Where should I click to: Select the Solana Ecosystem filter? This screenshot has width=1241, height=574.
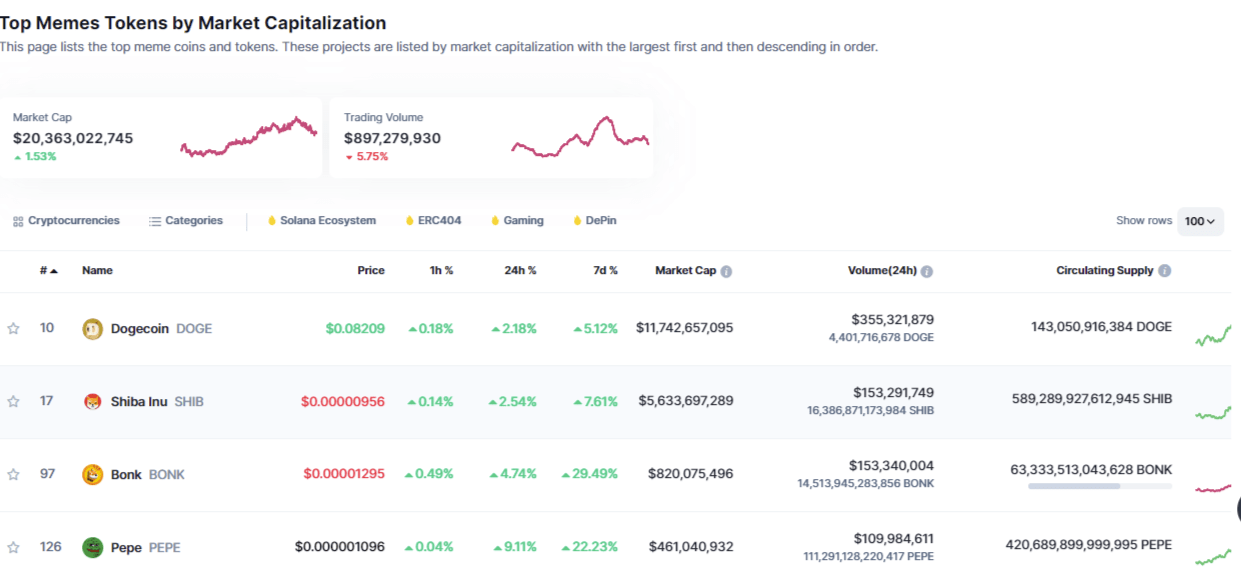tap(322, 221)
